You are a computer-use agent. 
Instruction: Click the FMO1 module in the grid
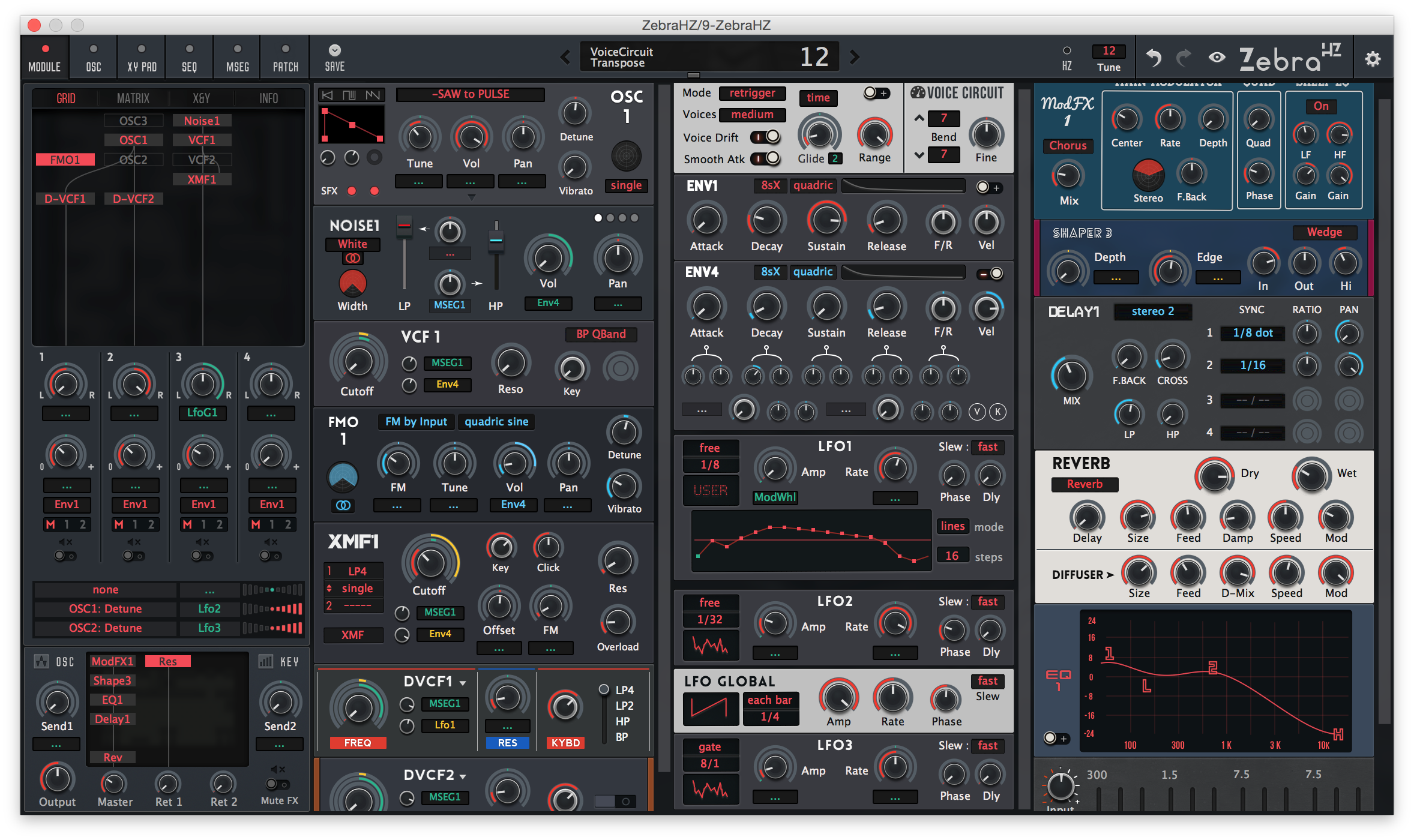65,160
